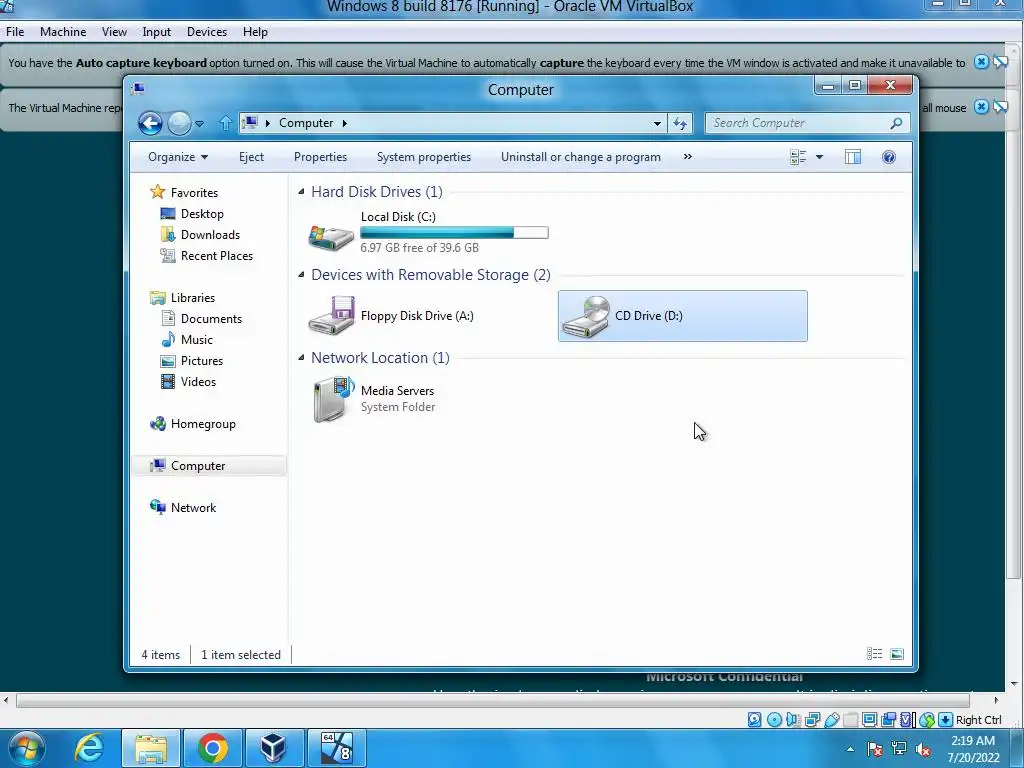The width and height of the screenshot is (1024, 768).
Task: Click the search magnifier icon
Action: point(896,123)
